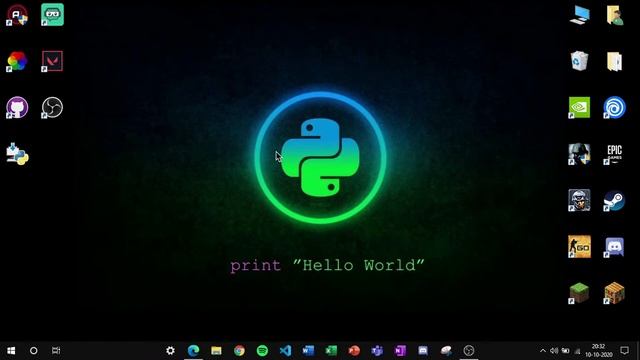Launch Valorant from the desktop
This screenshot has height=360, width=640.
(52, 61)
